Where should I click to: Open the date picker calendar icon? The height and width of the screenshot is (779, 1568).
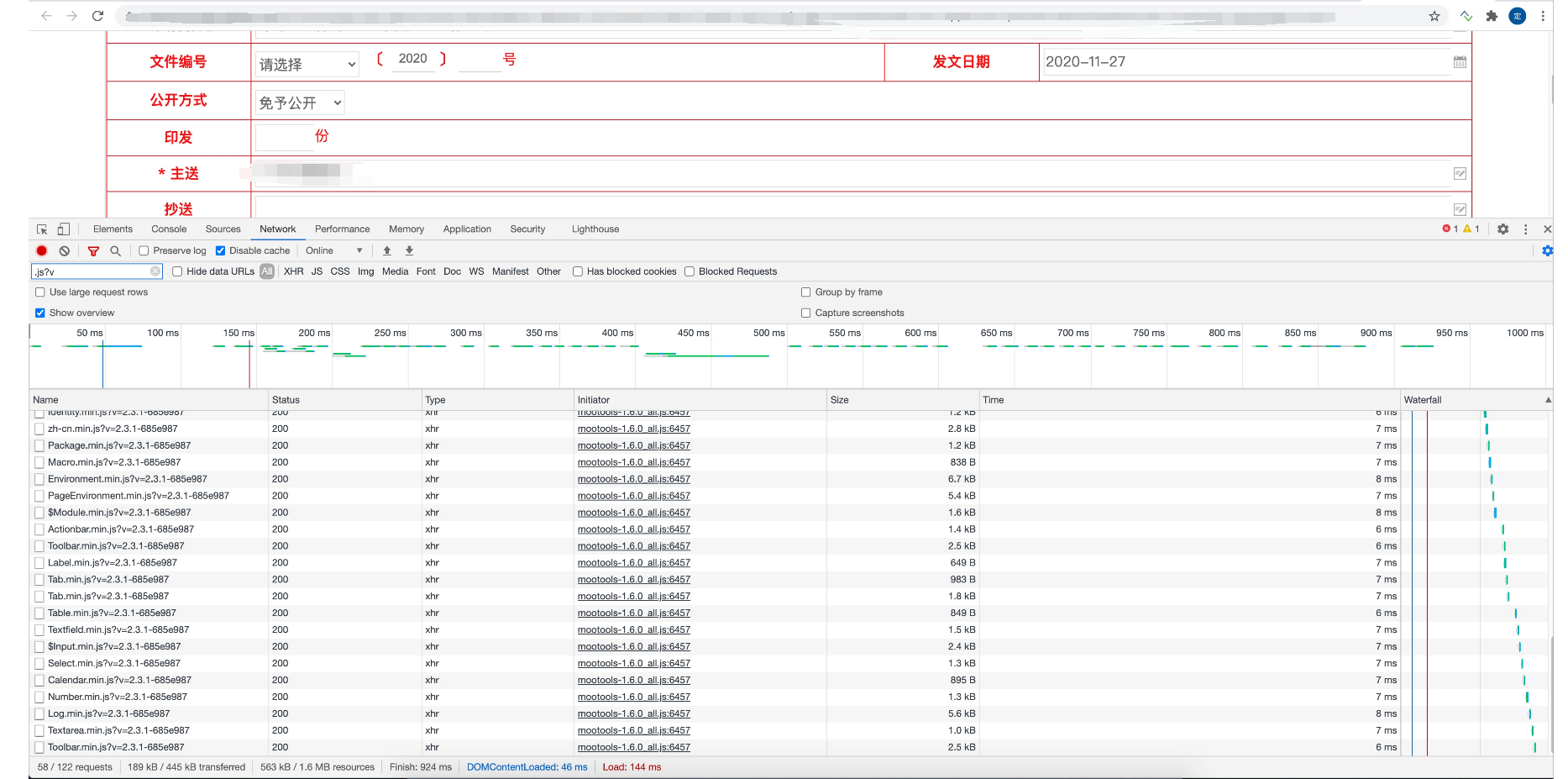coord(1460,62)
